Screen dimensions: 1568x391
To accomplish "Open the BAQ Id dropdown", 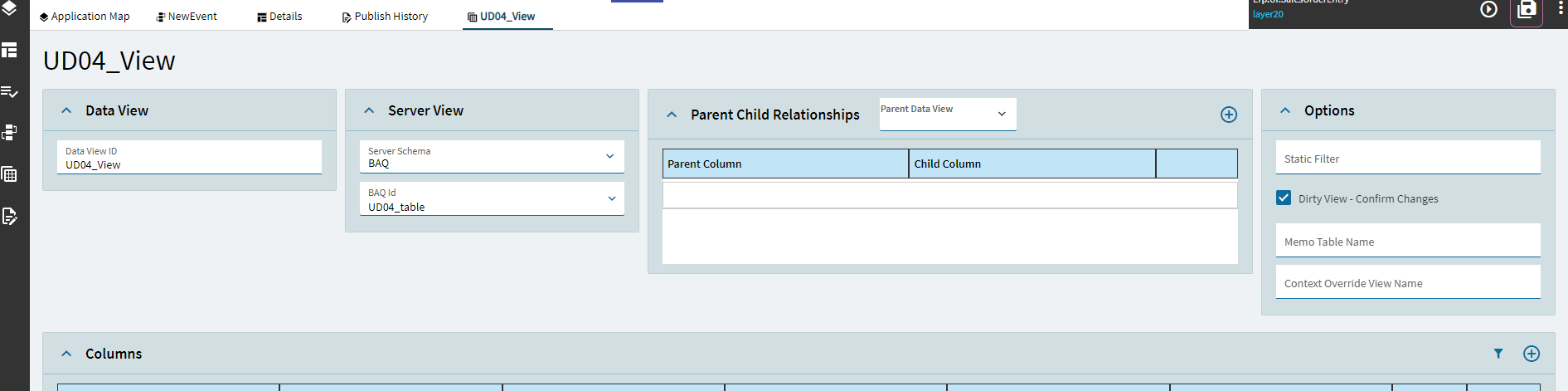I will click(x=611, y=198).
